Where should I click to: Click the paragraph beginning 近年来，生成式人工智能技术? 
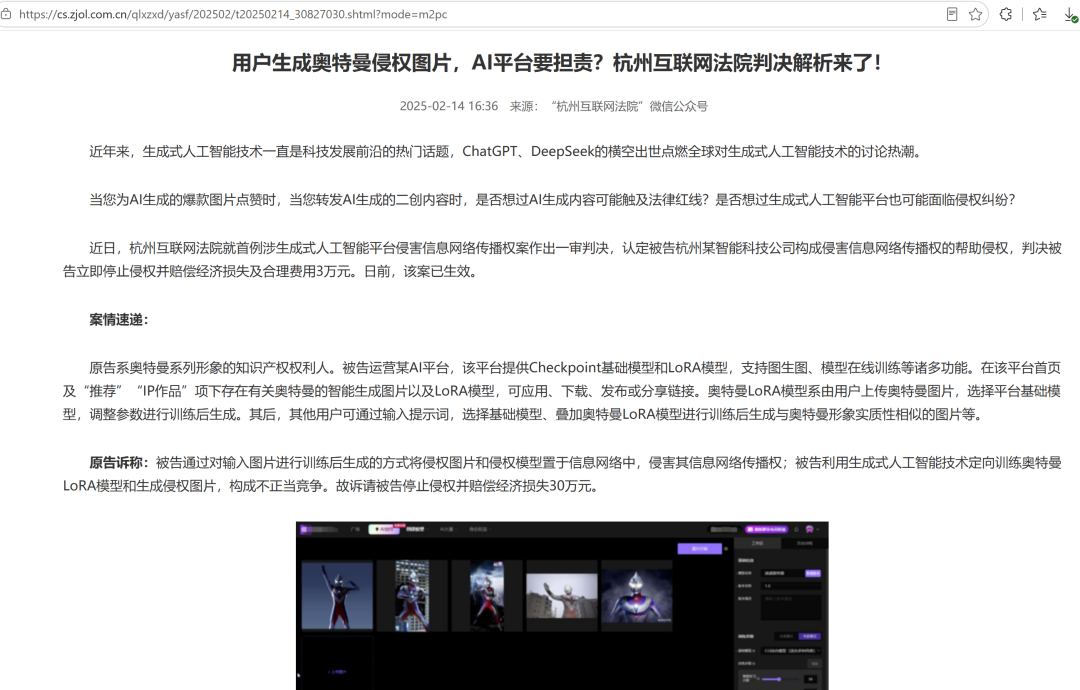(506, 151)
